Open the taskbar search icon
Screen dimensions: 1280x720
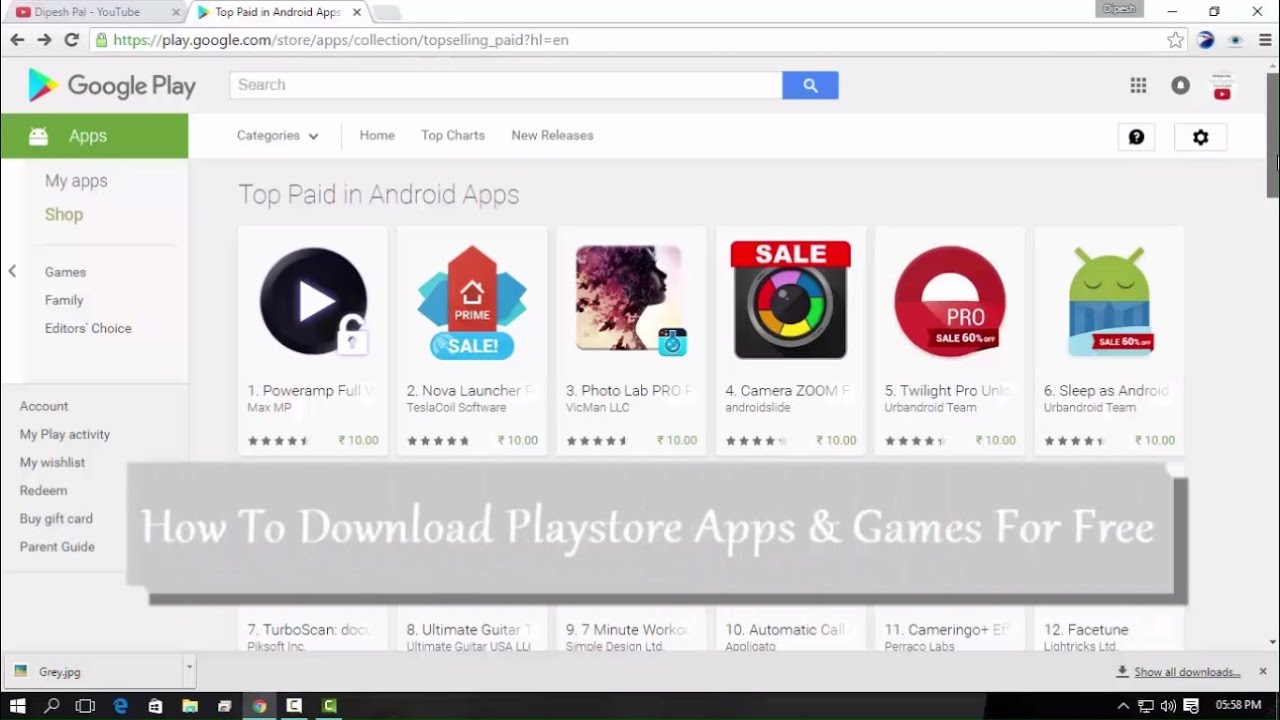(x=52, y=706)
